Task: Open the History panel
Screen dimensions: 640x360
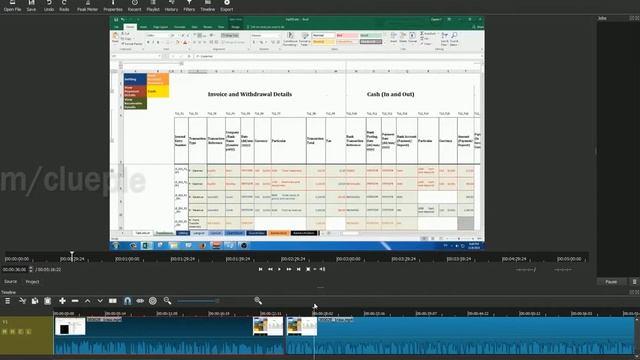Action: pyautogui.click(x=171, y=6)
